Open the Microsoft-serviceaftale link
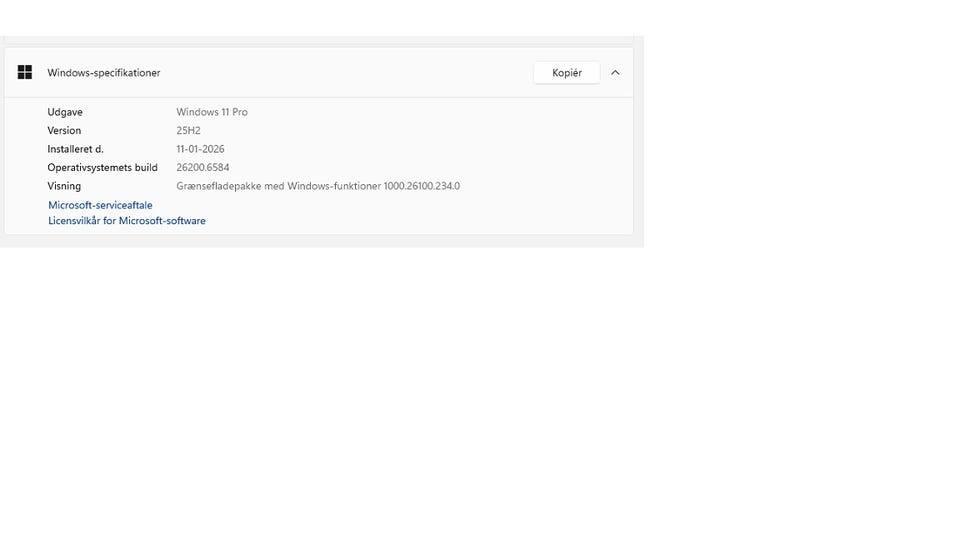The height and width of the screenshot is (540, 960). point(100,205)
